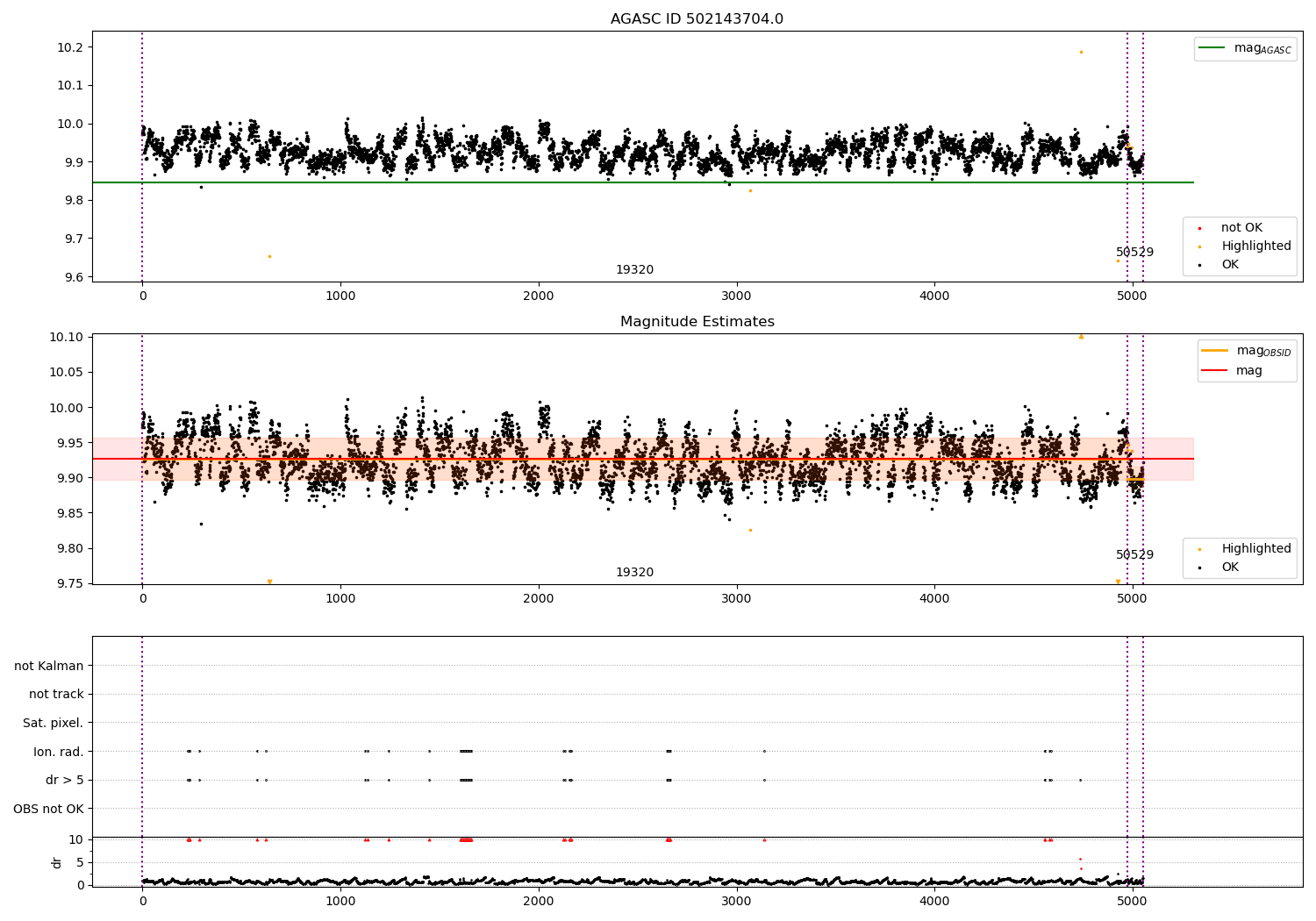Click the 'dr' y-axis label
This screenshot has width=1316, height=921.
click(x=57, y=862)
